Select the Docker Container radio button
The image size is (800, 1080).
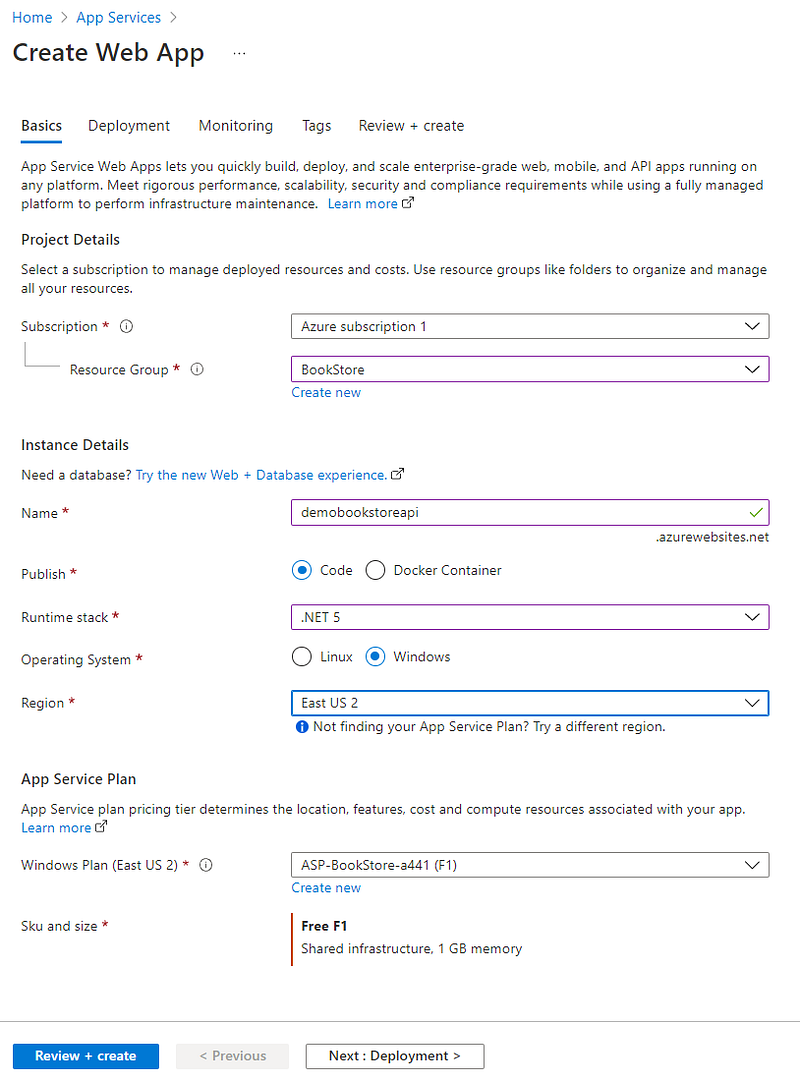(x=376, y=570)
